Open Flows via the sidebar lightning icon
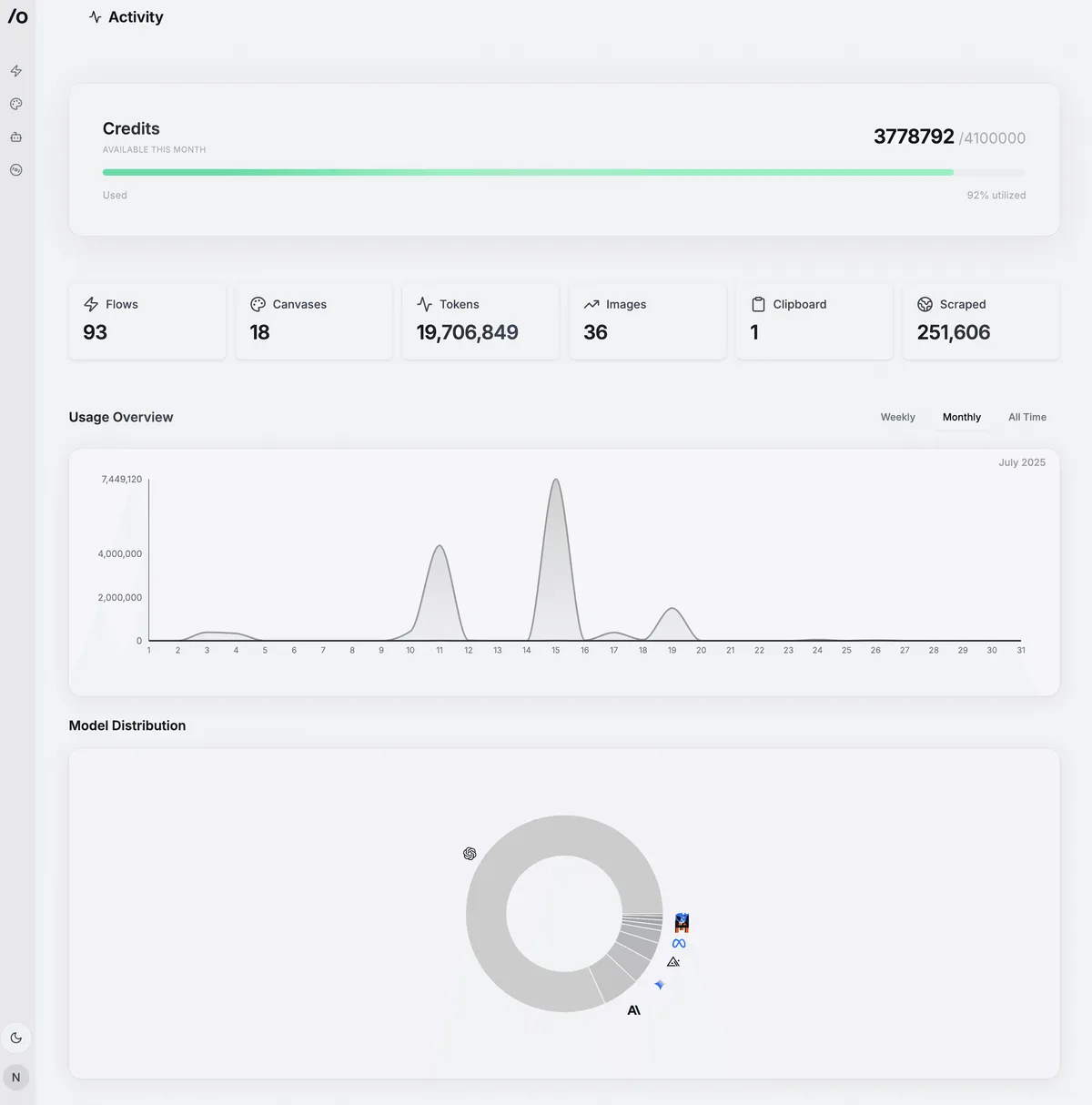 tap(15, 71)
